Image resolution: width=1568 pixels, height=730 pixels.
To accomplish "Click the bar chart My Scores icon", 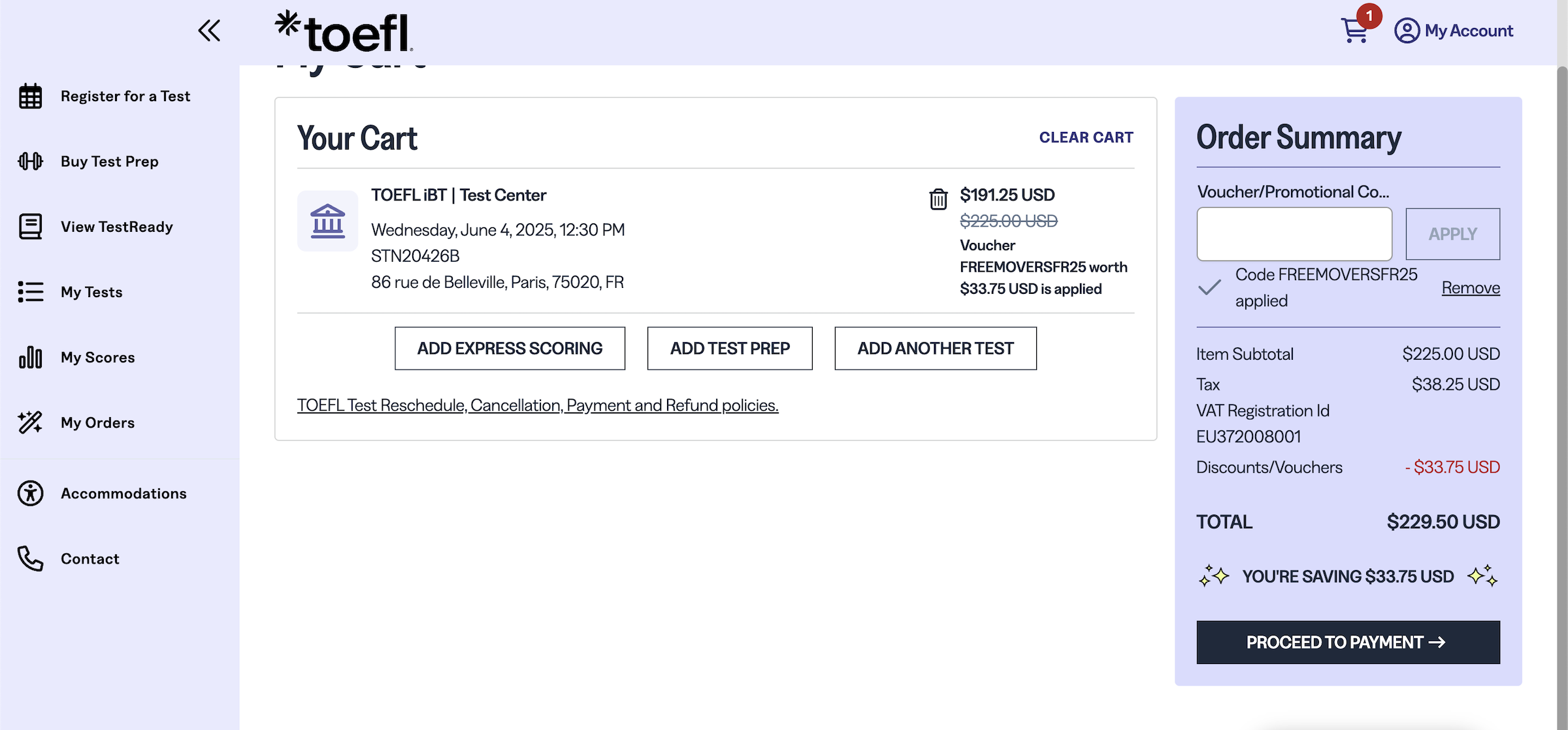I will (x=30, y=357).
